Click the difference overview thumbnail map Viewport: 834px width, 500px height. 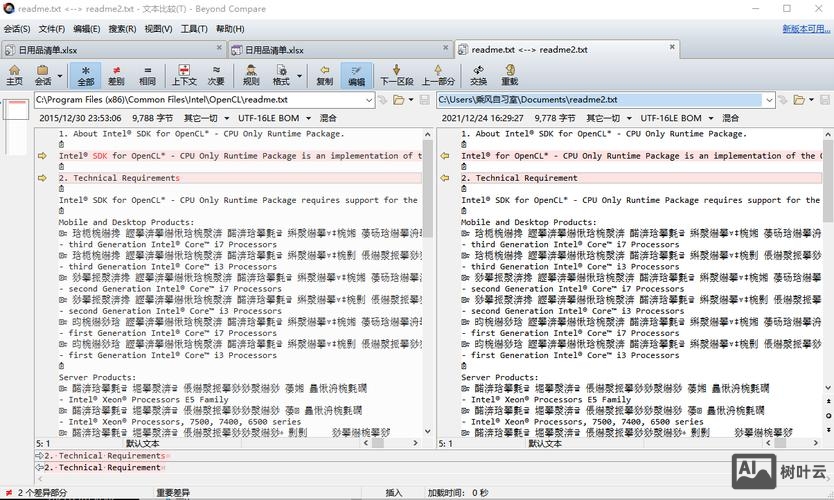[15, 126]
